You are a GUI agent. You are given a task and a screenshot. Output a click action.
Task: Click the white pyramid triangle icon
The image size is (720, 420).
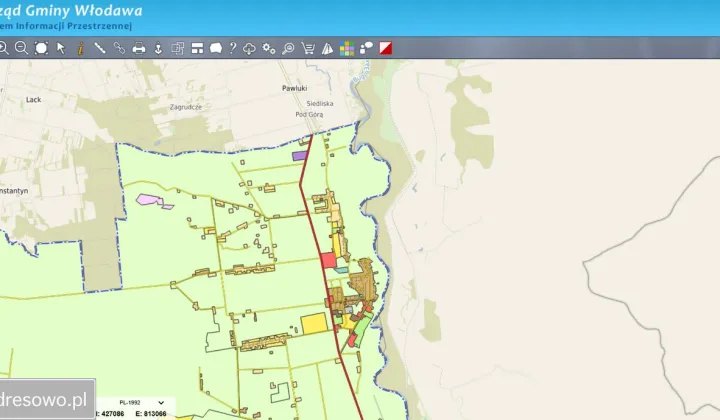327,48
